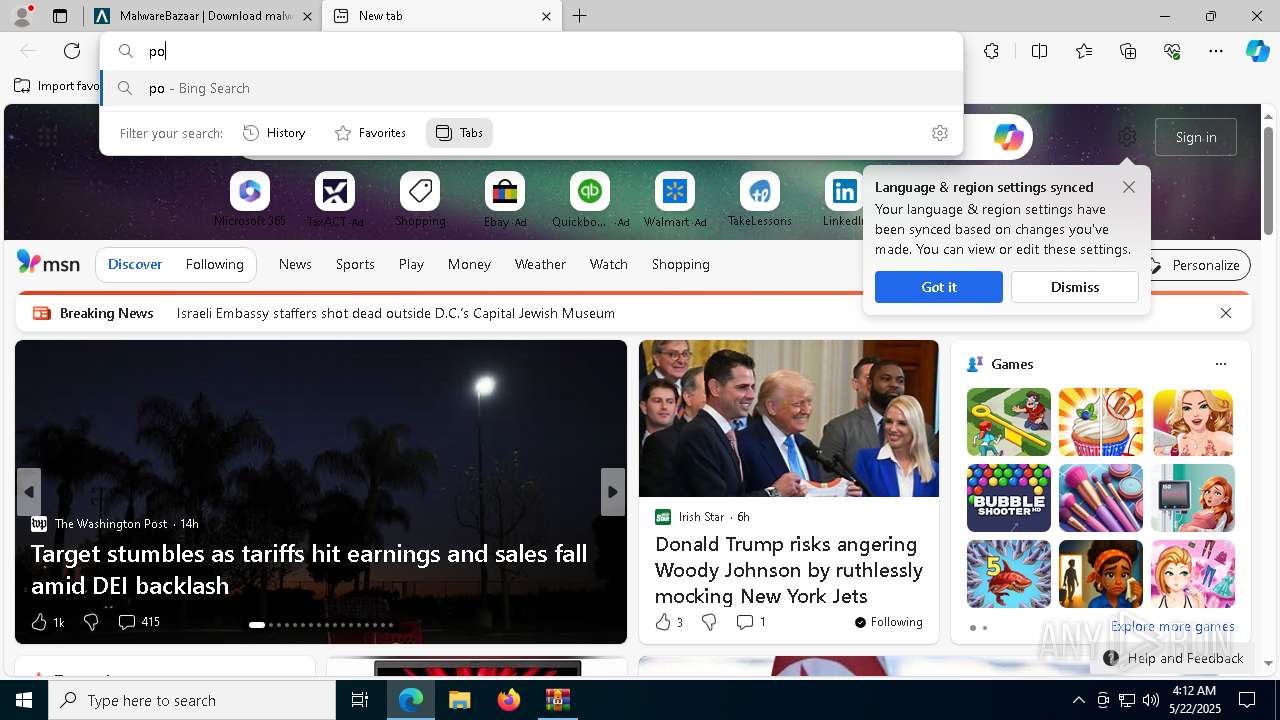The width and height of the screenshot is (1280, 720).
Task: Open Split screen icon in toolbar
Action: coord(1039,51)
